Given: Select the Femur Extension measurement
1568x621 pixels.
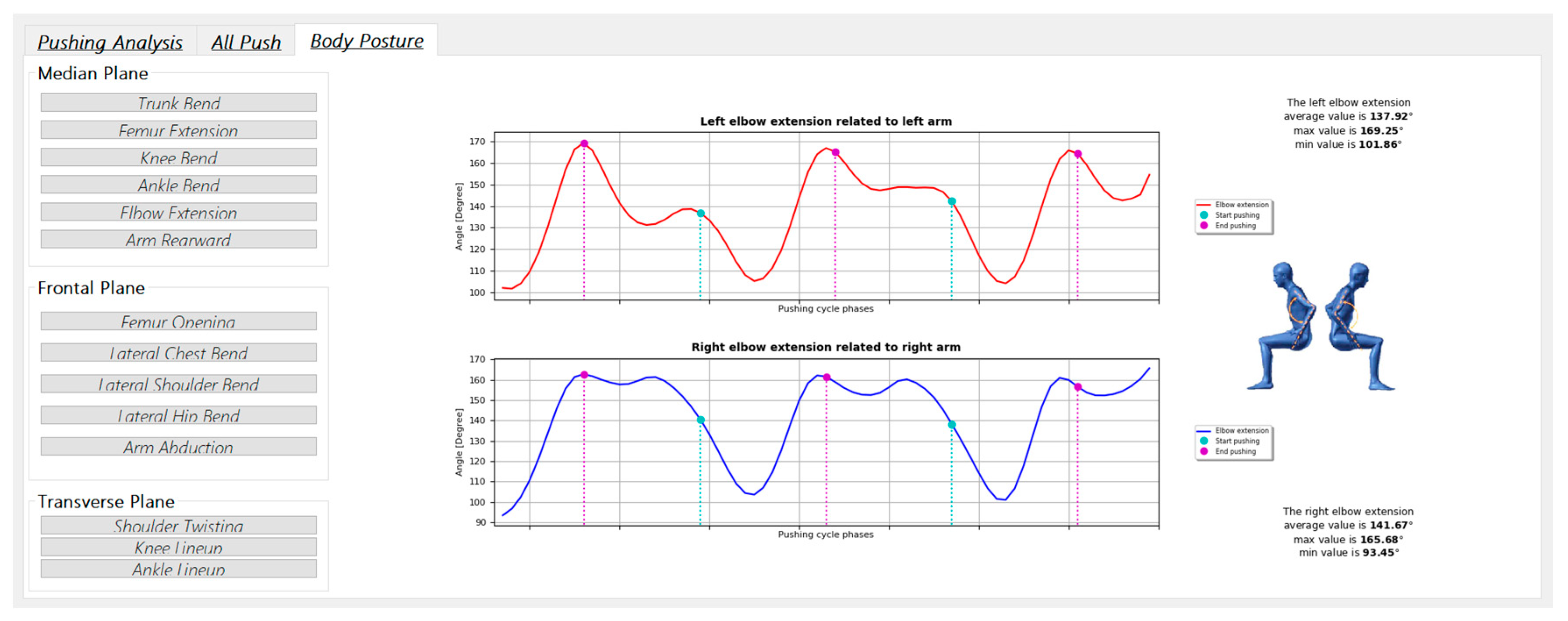Looking at the screenshot, I should (178, 130).
